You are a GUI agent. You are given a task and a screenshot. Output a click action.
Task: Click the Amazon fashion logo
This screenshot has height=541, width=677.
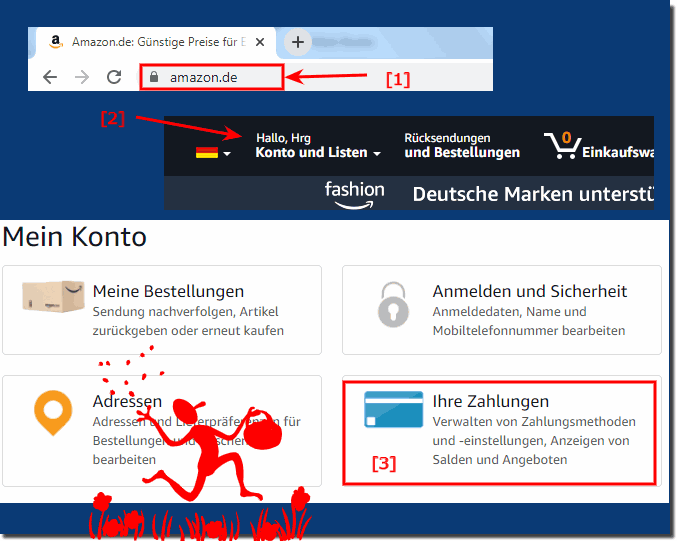coord(354,194)
